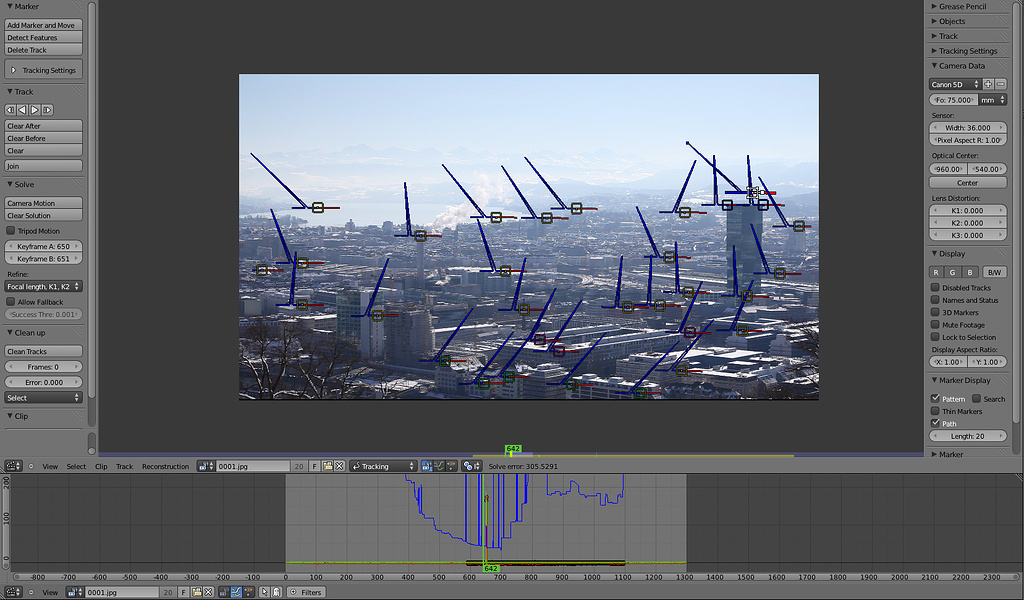Enable Search marker display checkbox
The width and height of the screenshot is (1024, 600).
pyautogui.click(x=976, y=398)
